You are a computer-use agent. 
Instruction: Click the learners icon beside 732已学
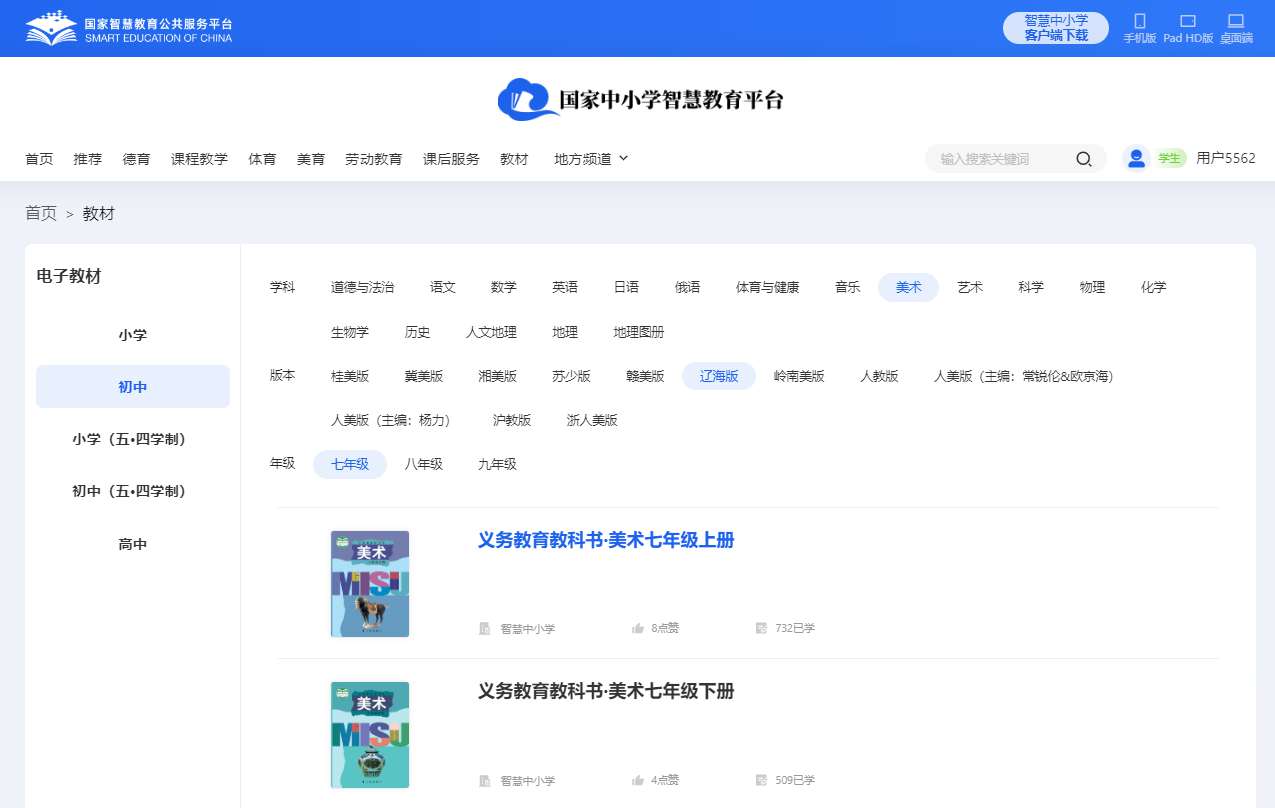click(761, 628)
